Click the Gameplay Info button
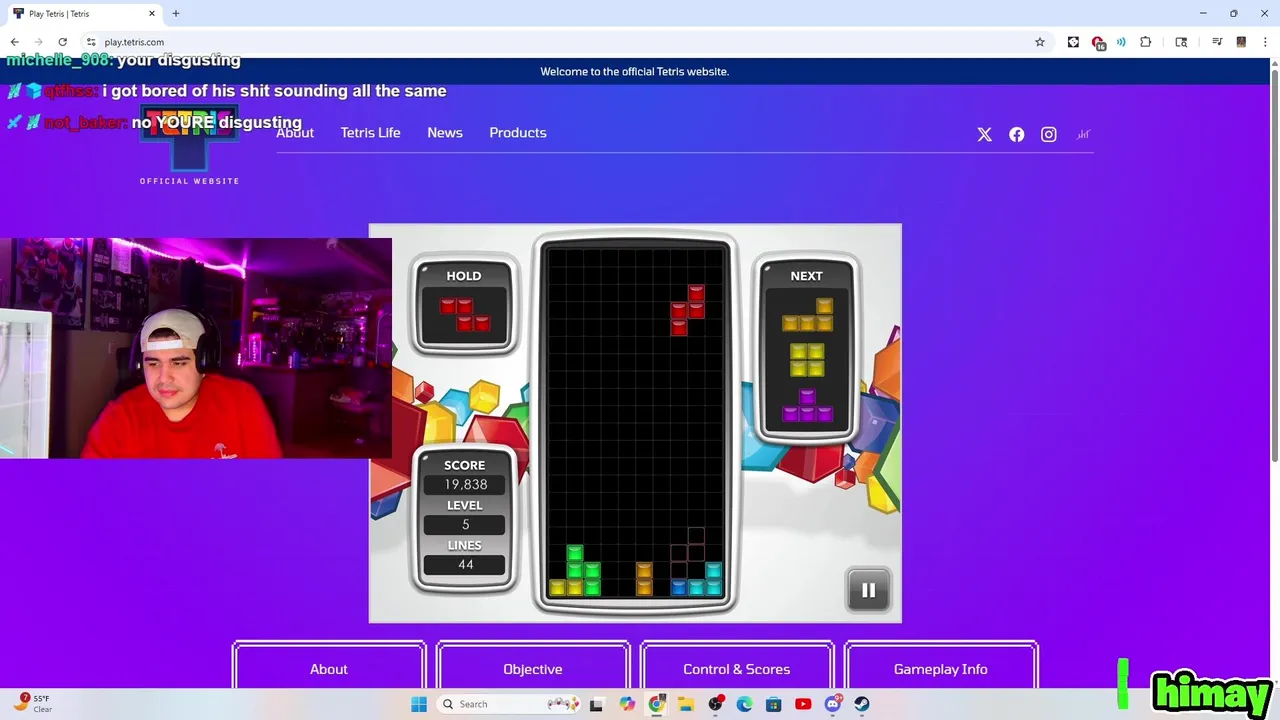This screenshot has width=1280, height=720. 941,668
